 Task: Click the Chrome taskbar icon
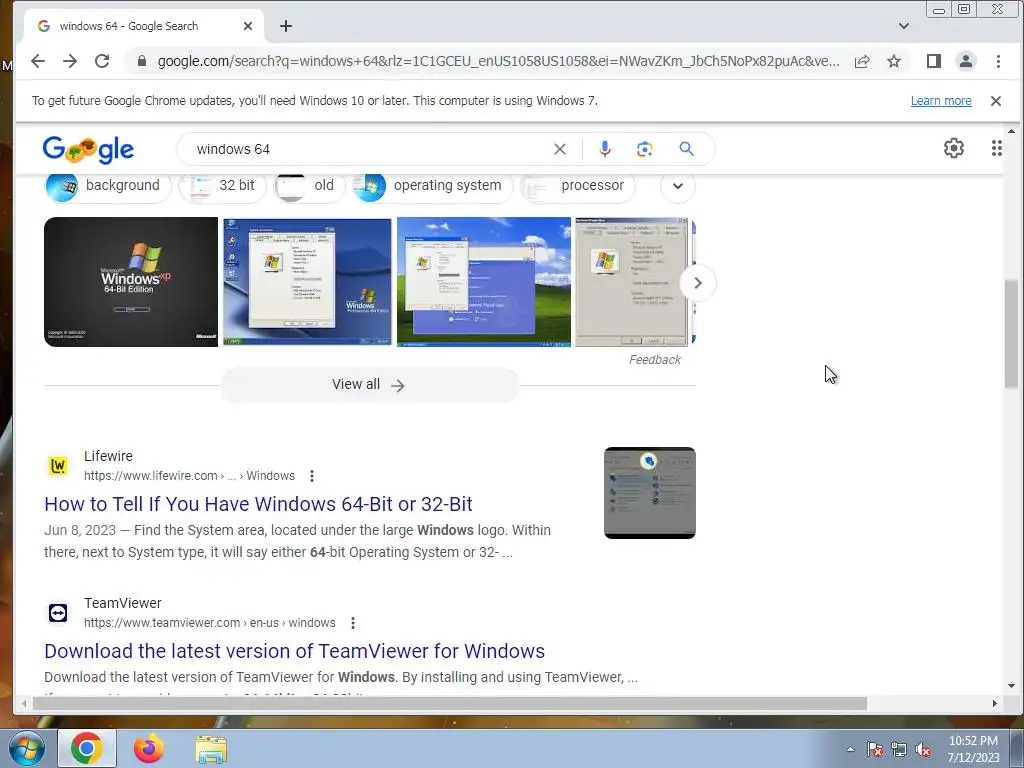coord(87,748)
